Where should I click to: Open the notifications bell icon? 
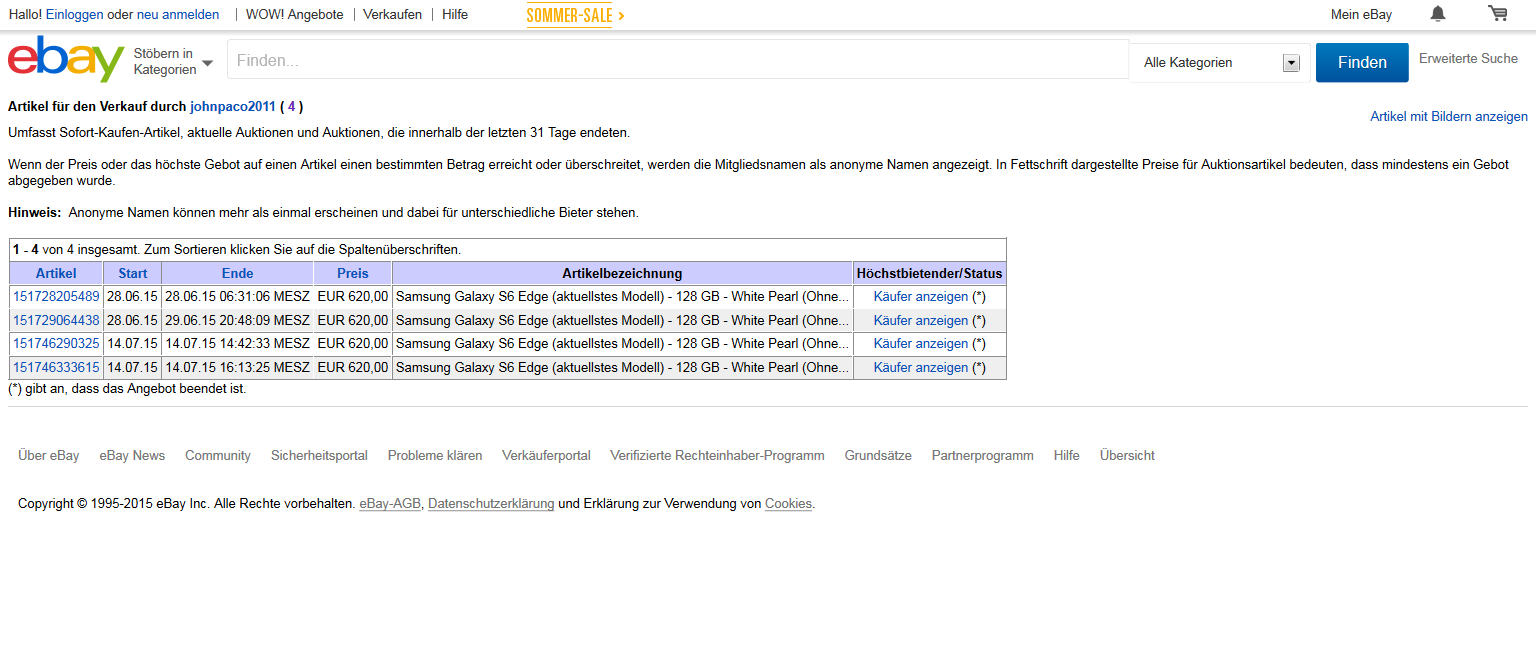(1438, 13)
